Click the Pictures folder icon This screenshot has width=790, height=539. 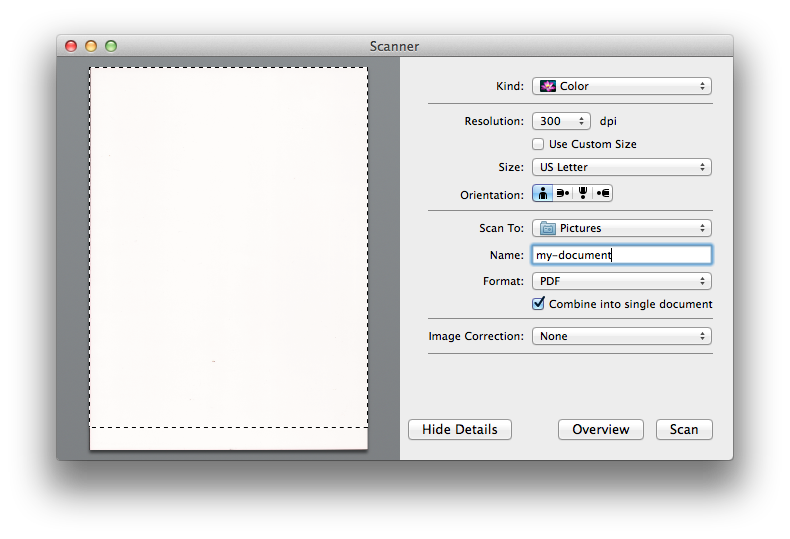[548, 228]
